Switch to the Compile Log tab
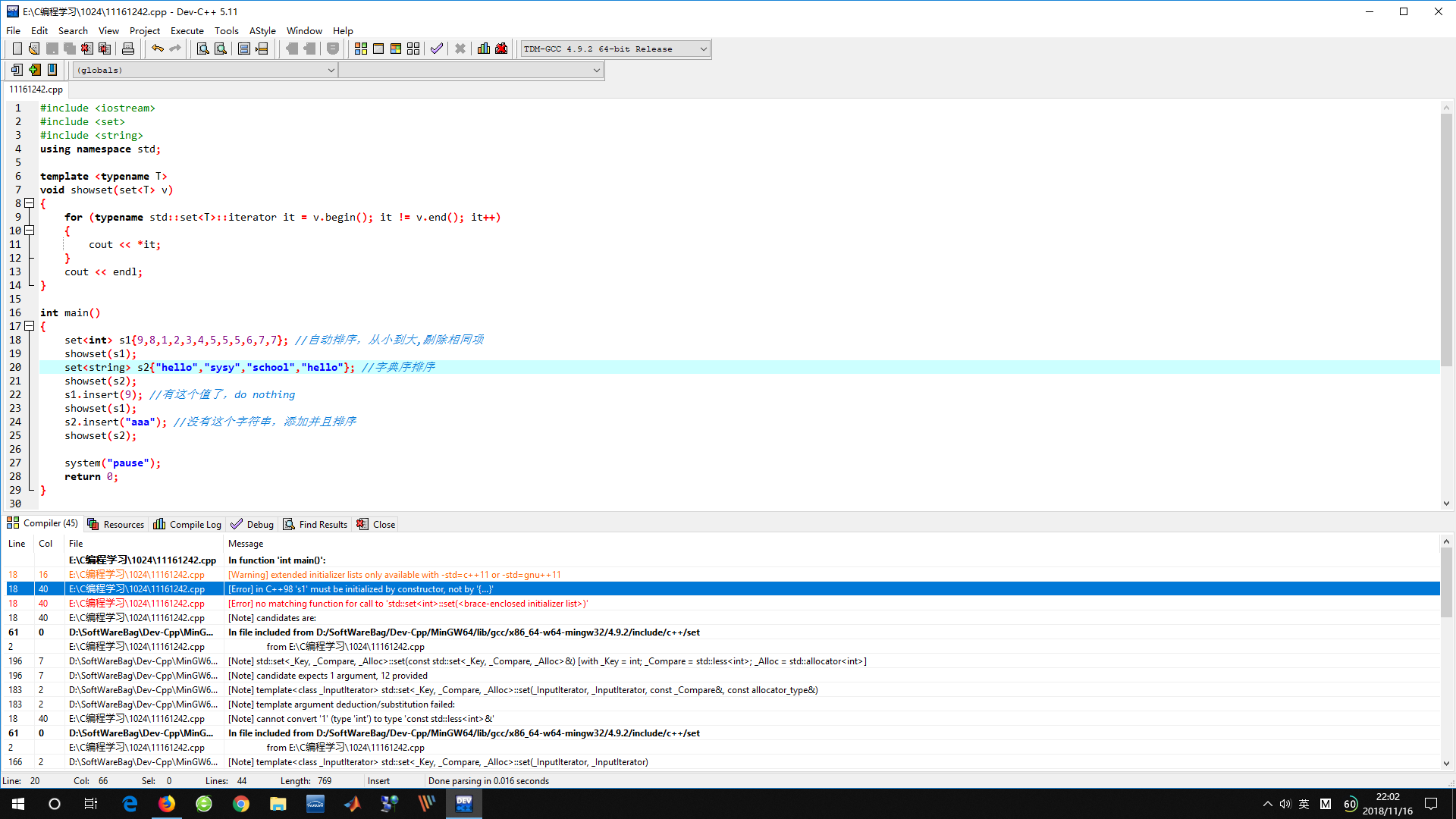Image resolution: width=1456 pixels, height=819 pixels. tap(187, 523)
